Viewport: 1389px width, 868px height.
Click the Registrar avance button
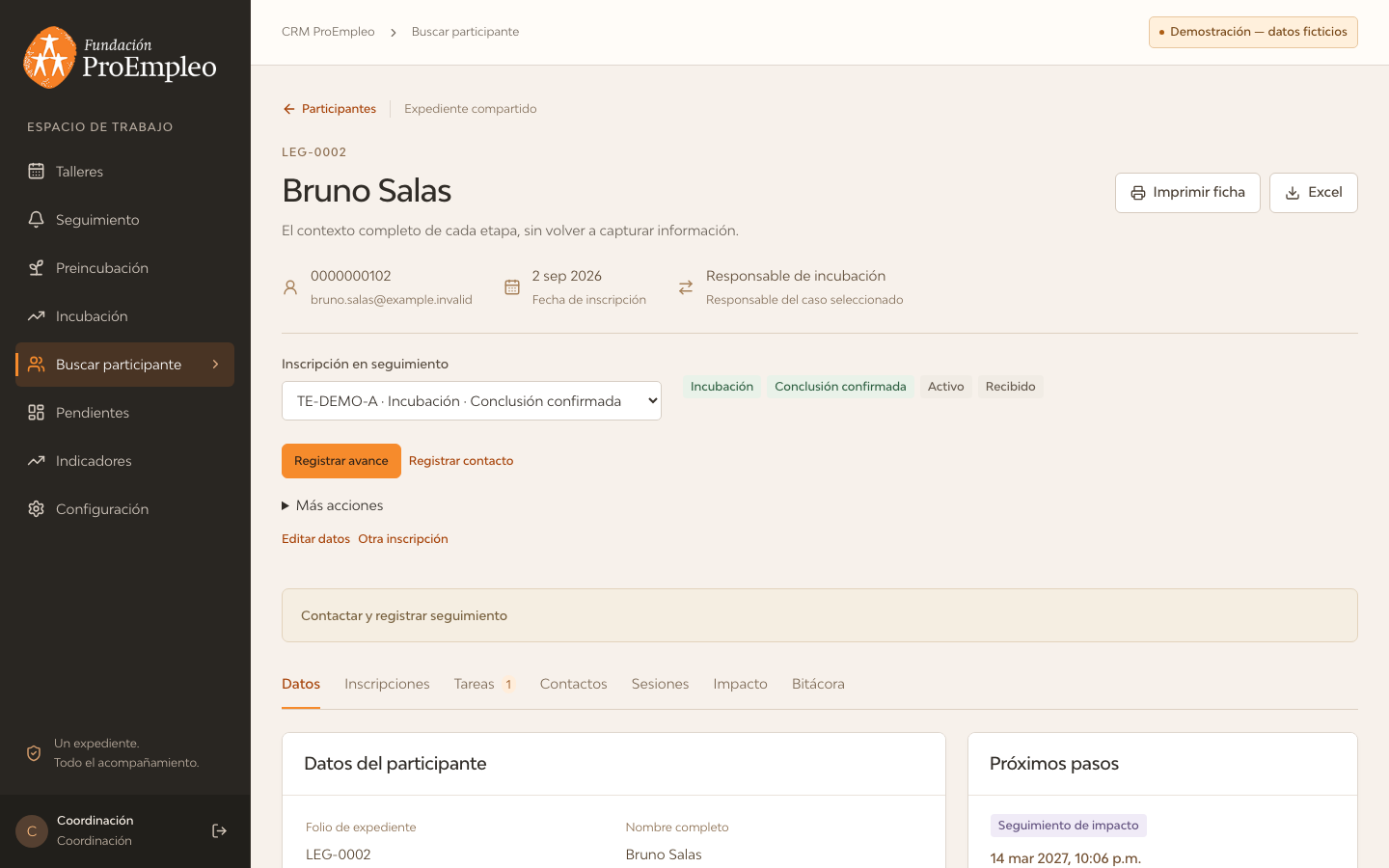pos(341,461)
